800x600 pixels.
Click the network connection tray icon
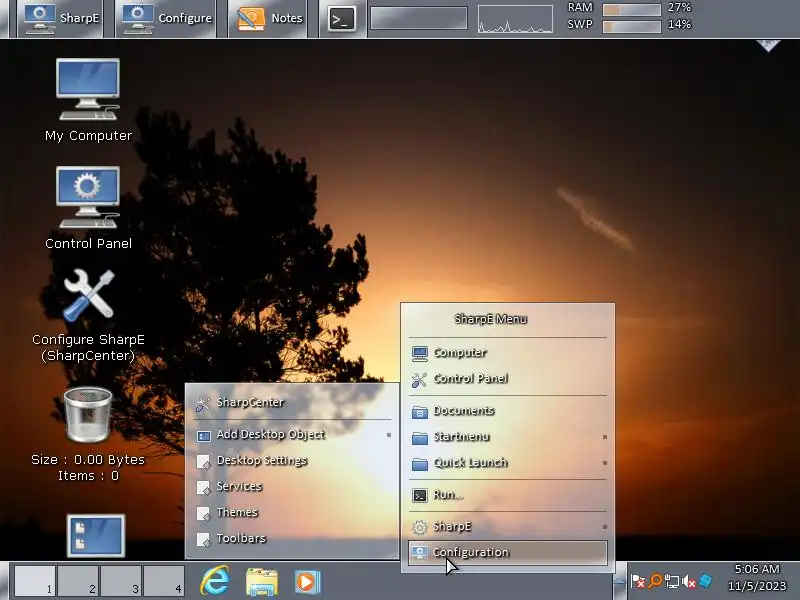click(x=672, y=582)
